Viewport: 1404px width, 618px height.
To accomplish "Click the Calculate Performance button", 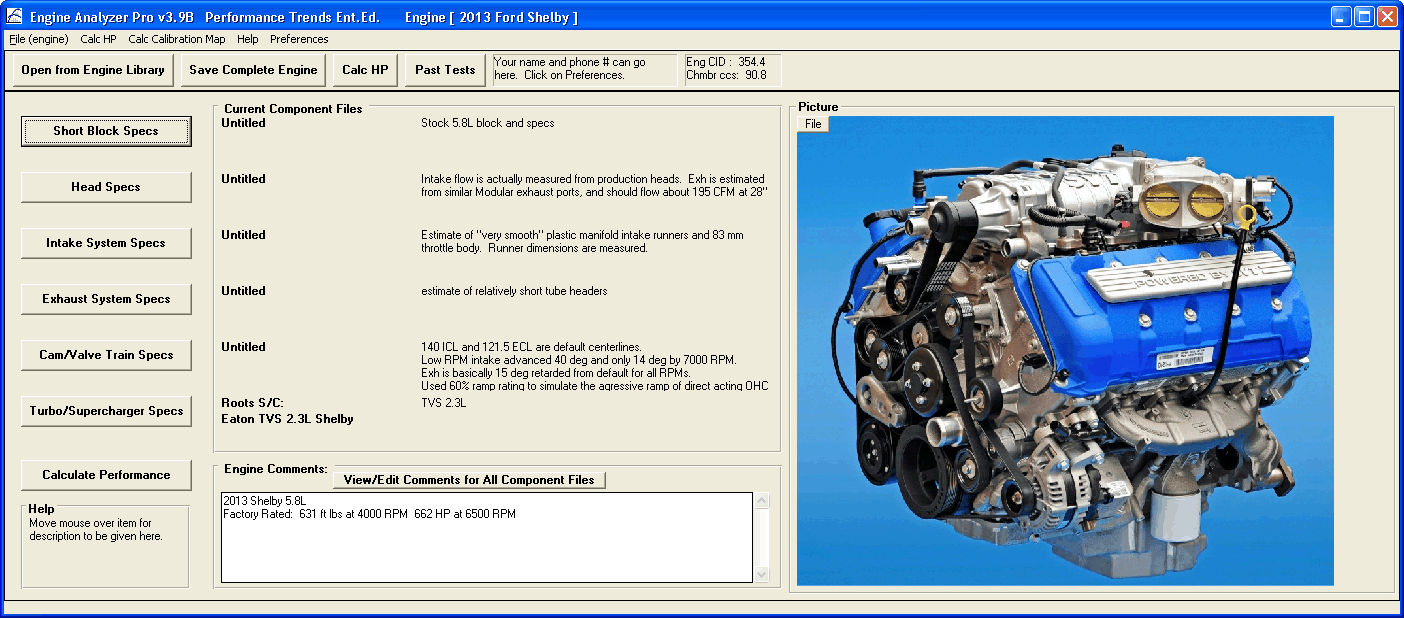I will coord(106,475).
